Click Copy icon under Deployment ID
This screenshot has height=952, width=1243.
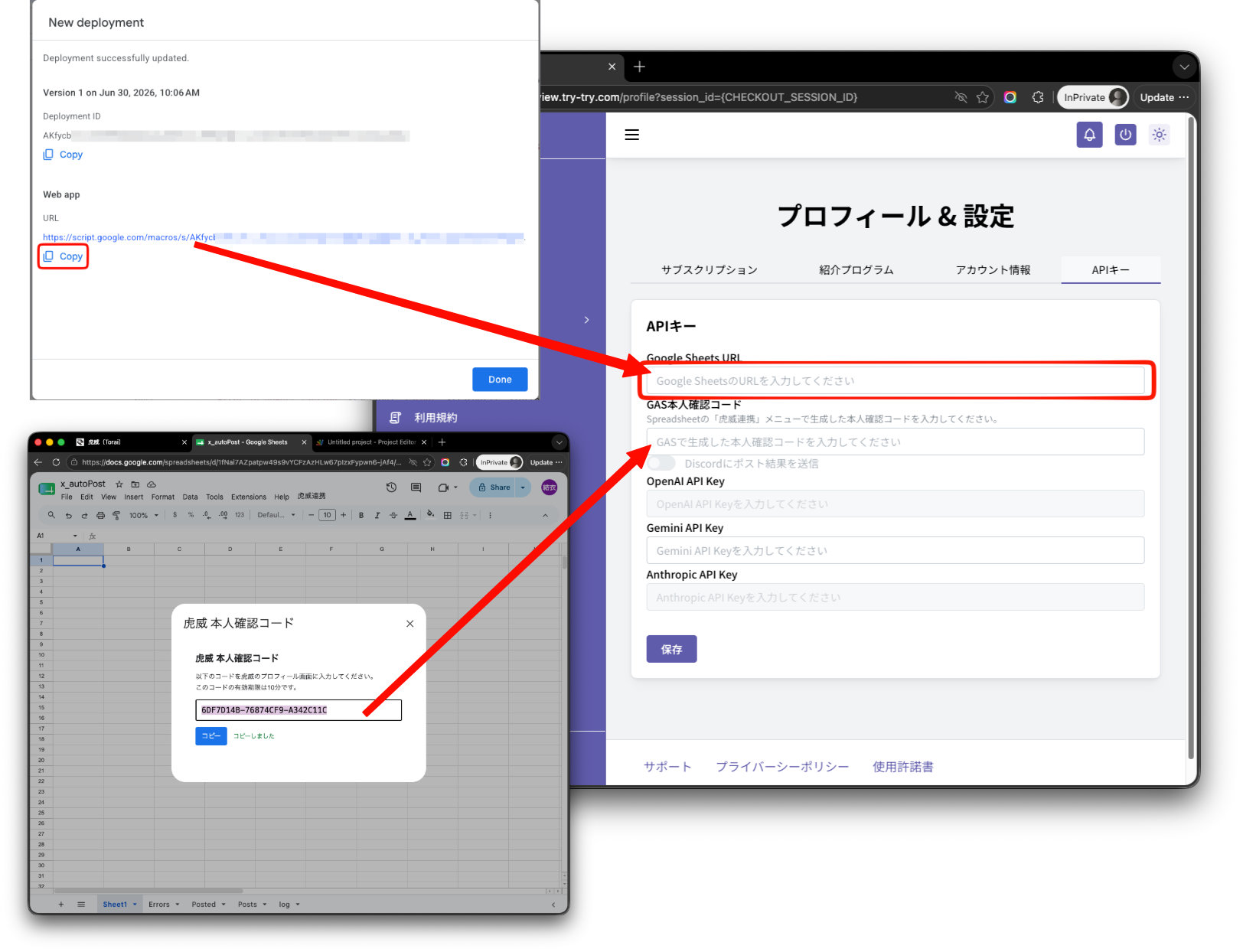click(x=48, y=155)
